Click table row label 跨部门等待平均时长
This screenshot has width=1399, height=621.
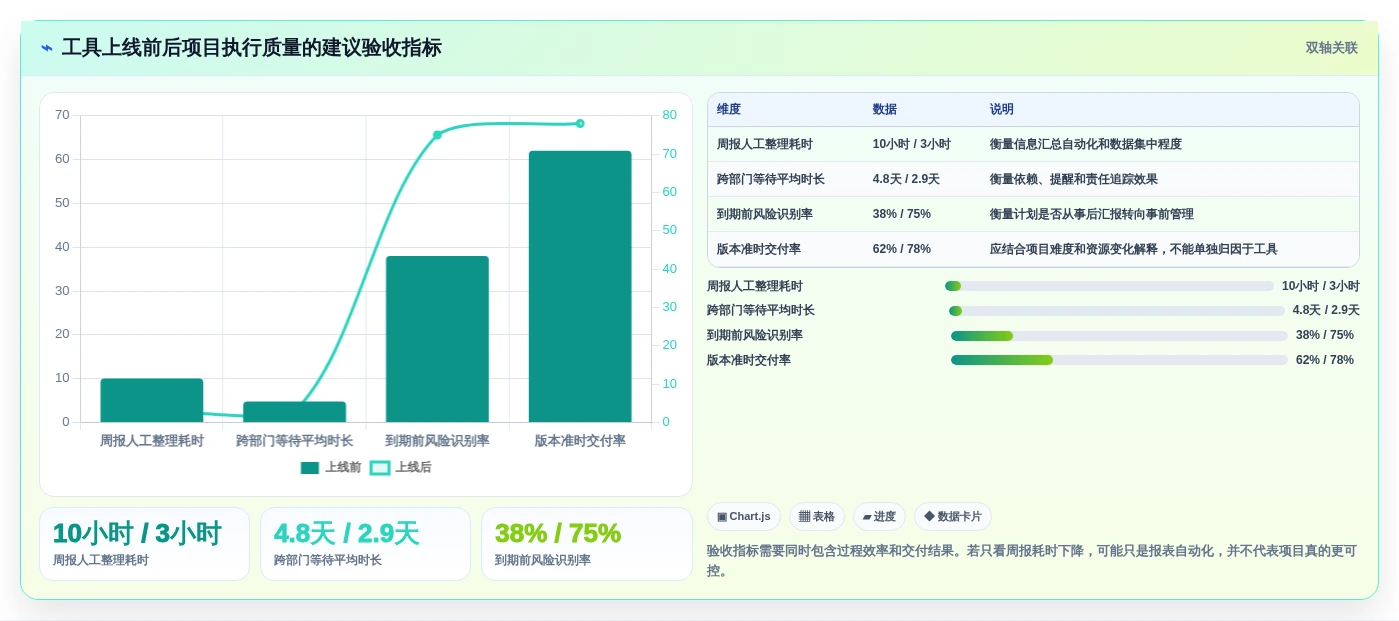coord(771,179)
